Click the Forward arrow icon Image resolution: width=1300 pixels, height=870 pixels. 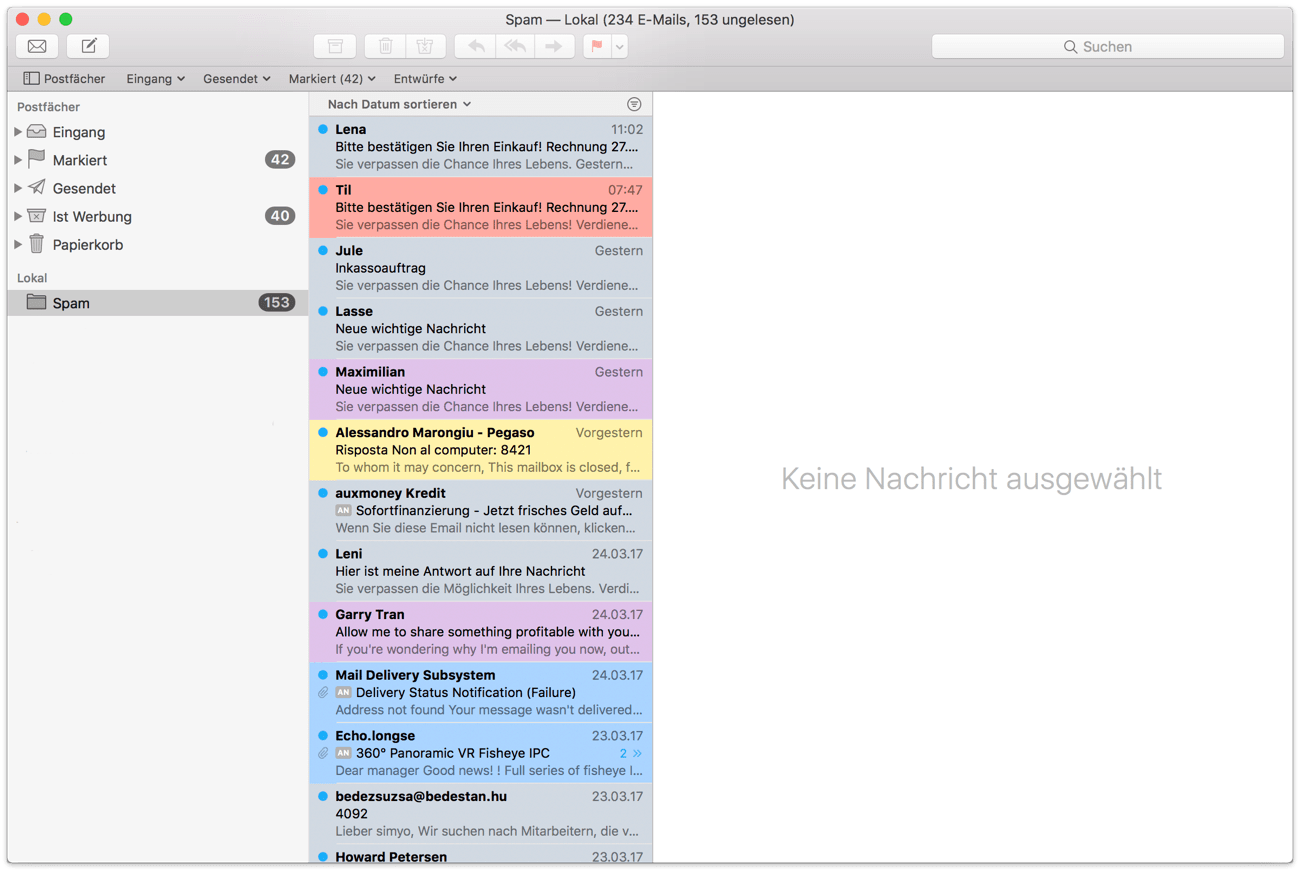coord(554,46)
